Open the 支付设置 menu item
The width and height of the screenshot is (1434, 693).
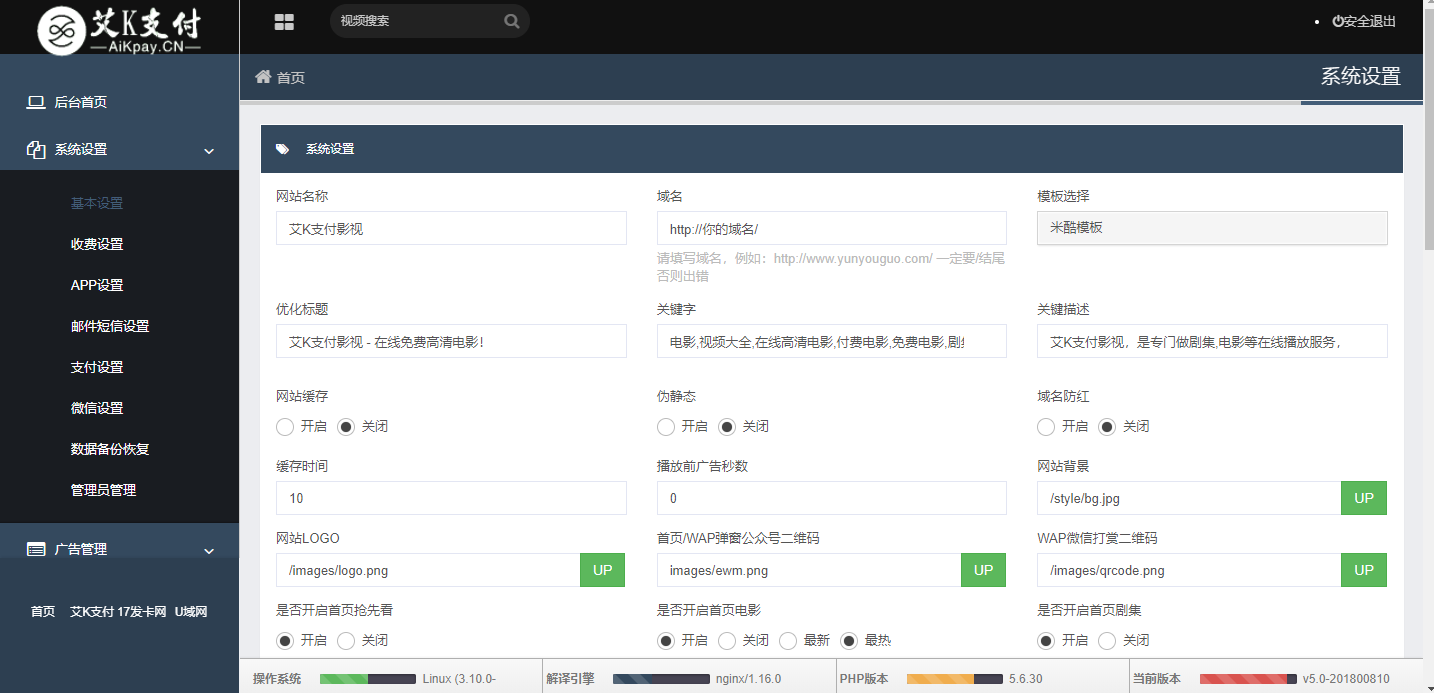pos(95,366)
